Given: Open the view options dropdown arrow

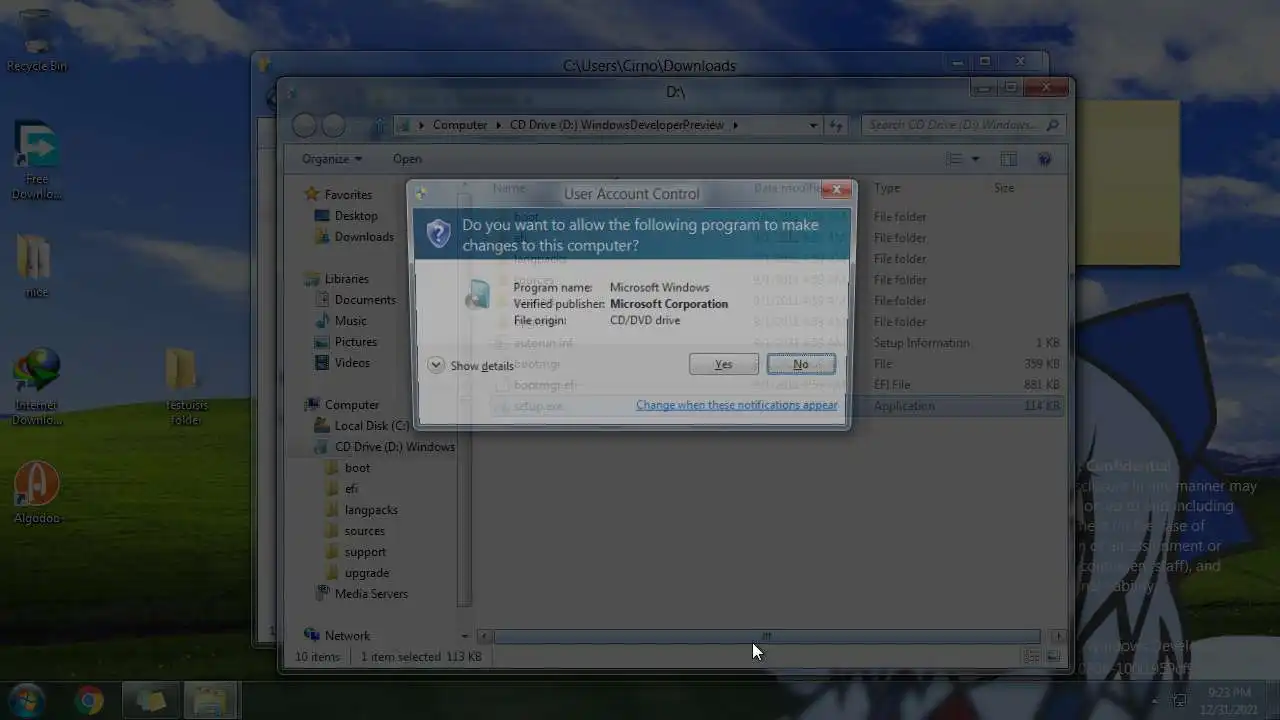Looking at the screenshot, I should click(975, 159).
